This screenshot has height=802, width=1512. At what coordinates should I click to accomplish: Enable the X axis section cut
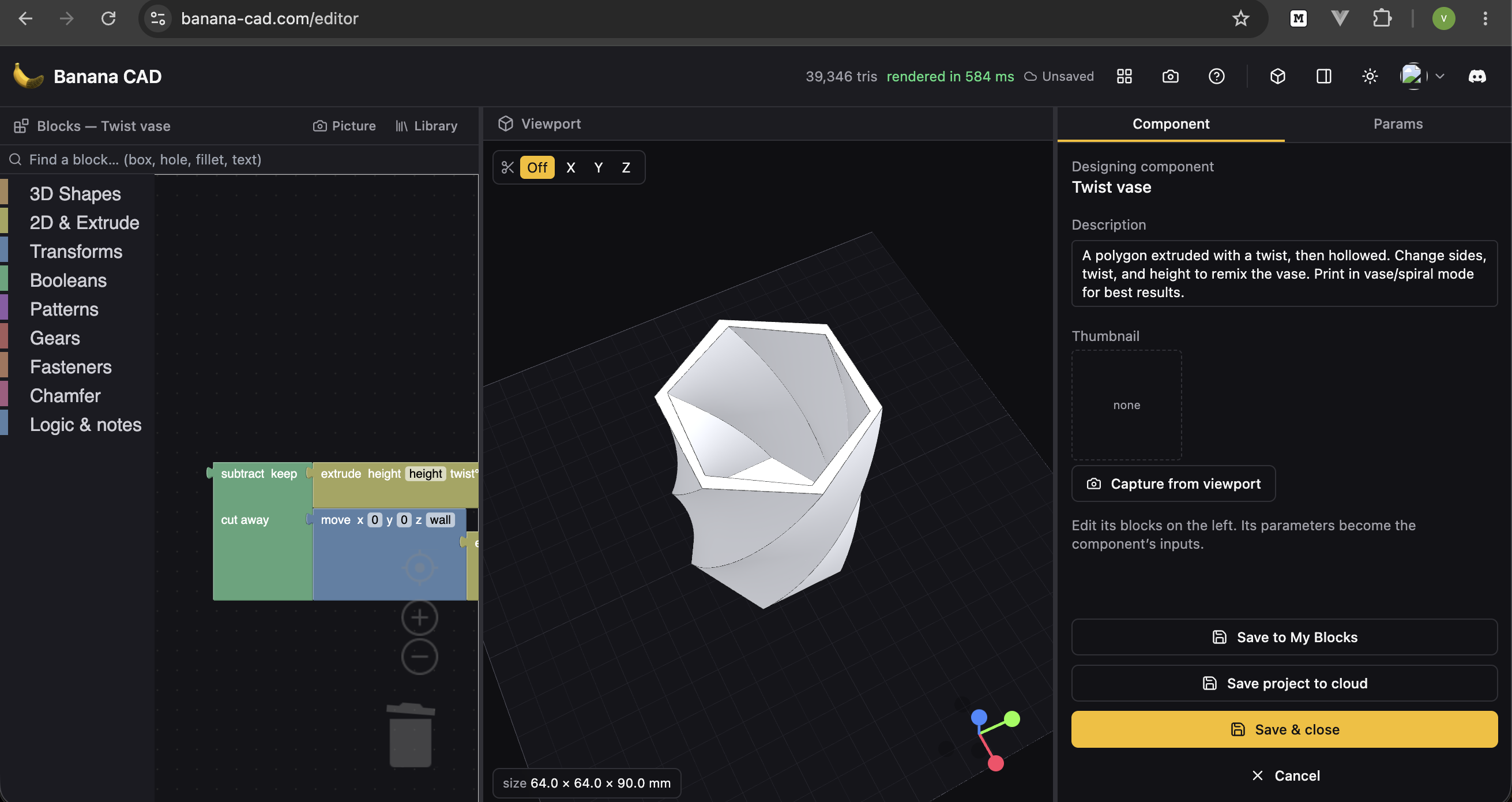coord(570,167)
